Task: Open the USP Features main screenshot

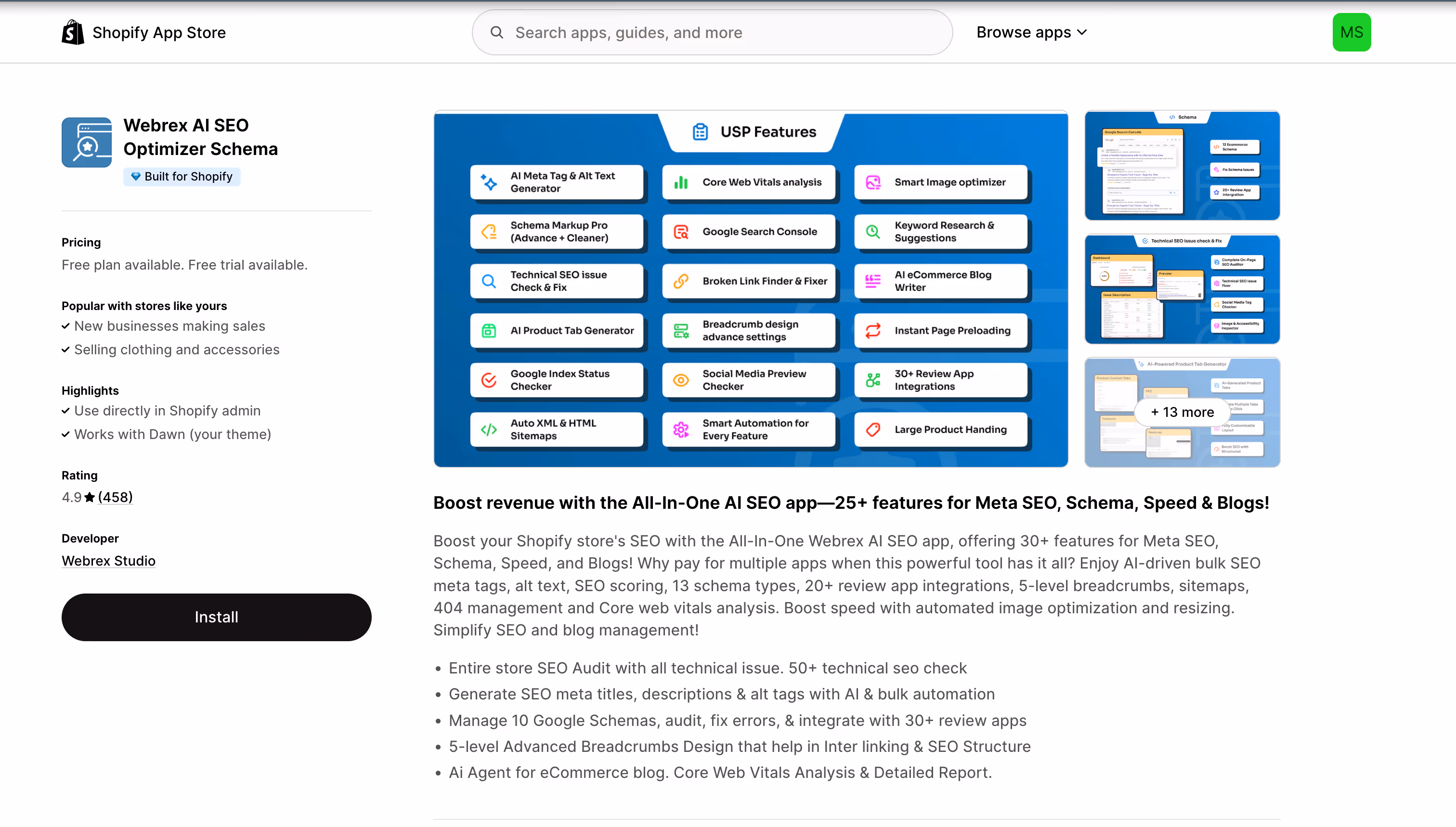Action: coord(751,289)
